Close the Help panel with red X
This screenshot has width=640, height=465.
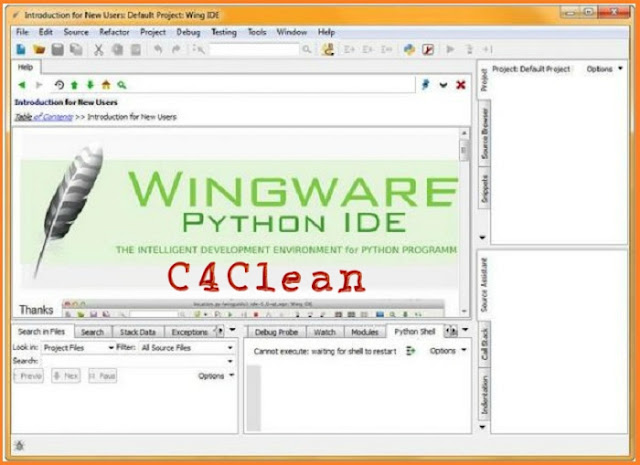point(461,85)
